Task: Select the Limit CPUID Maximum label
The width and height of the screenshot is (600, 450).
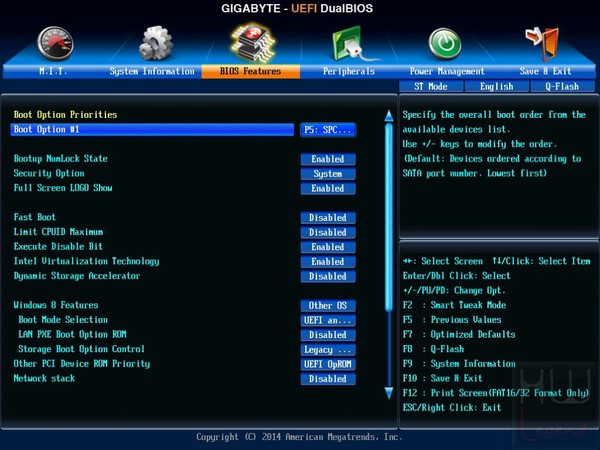Action: 58,232
